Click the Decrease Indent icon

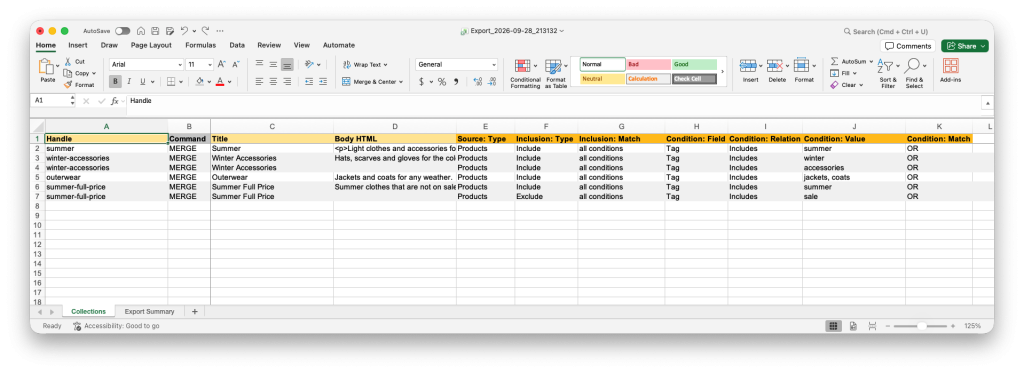[308, 82]
